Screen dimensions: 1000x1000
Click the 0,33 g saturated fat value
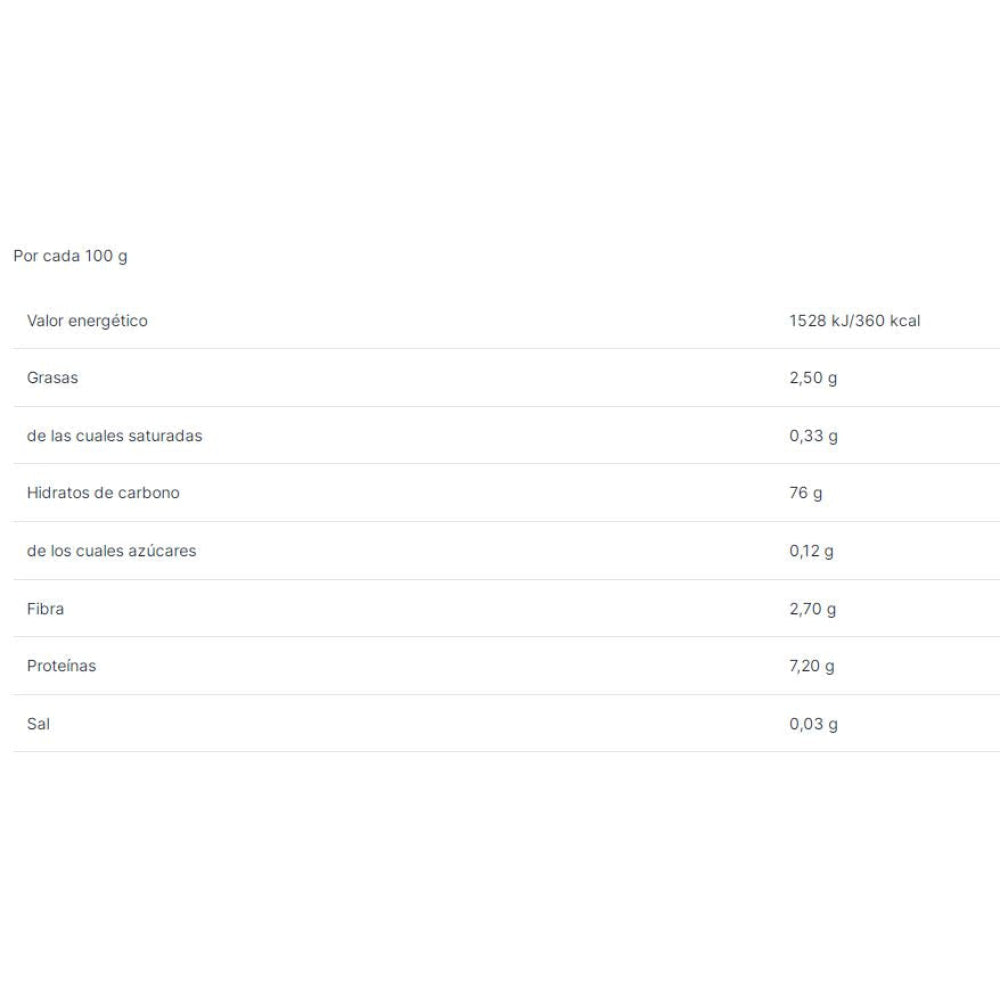[x=813, y=436]
